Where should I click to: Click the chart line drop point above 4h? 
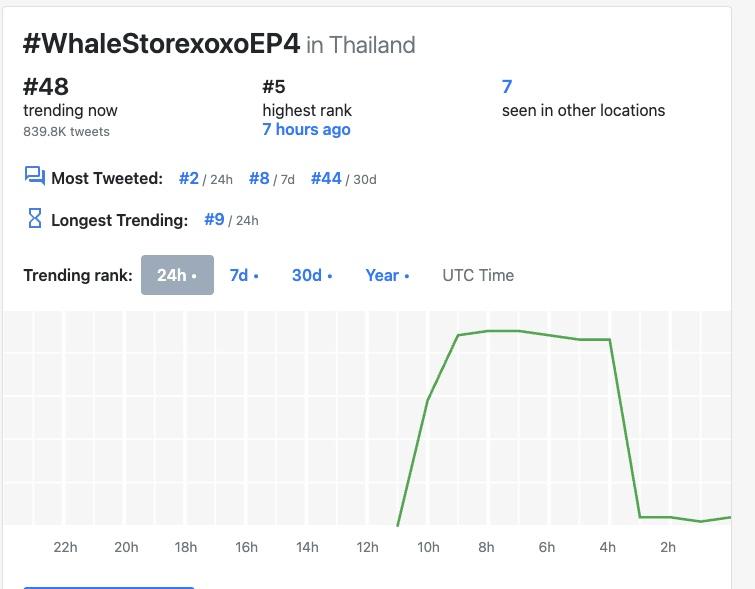(610, 340)
